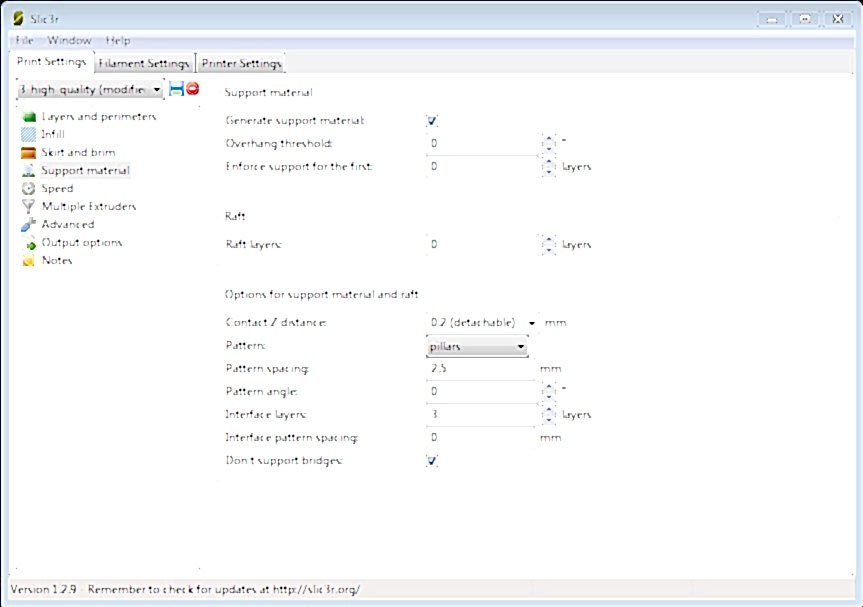
Task: Click the Pattern spacing input field
Action: click(482, 368)
